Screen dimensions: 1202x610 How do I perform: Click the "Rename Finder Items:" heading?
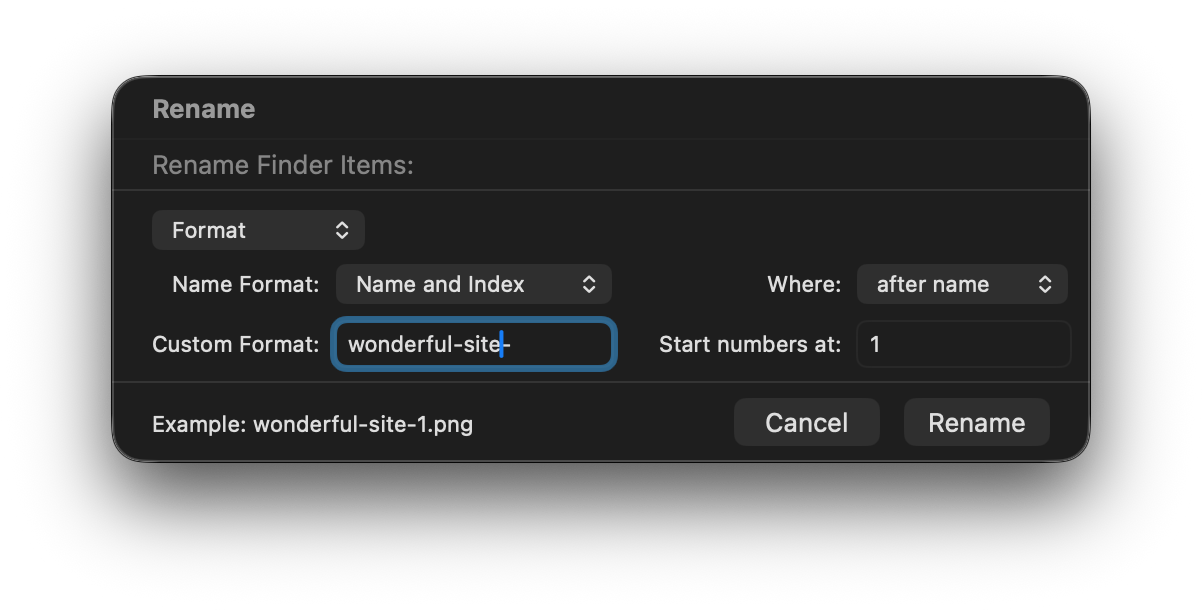(283, 165)
